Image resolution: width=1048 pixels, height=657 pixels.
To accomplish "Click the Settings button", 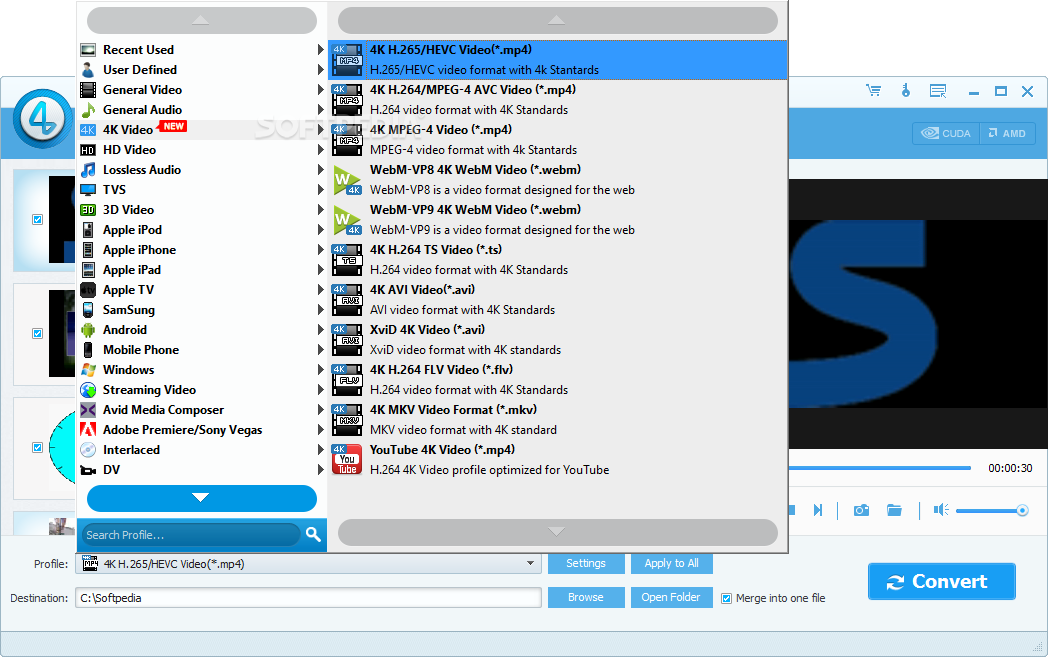I will tap(586, 563).
